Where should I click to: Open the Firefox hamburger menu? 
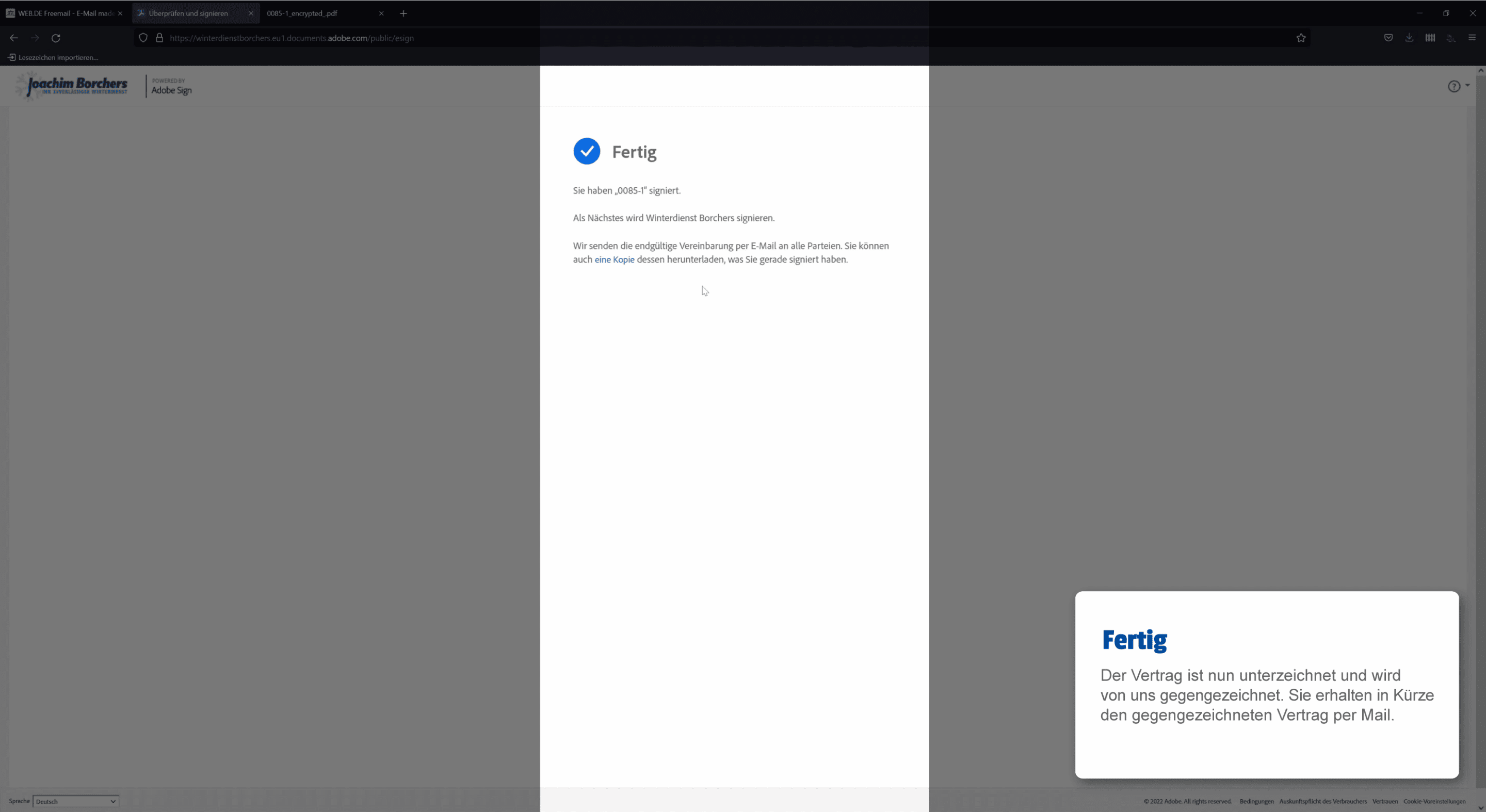click(x=1472, y=38)
